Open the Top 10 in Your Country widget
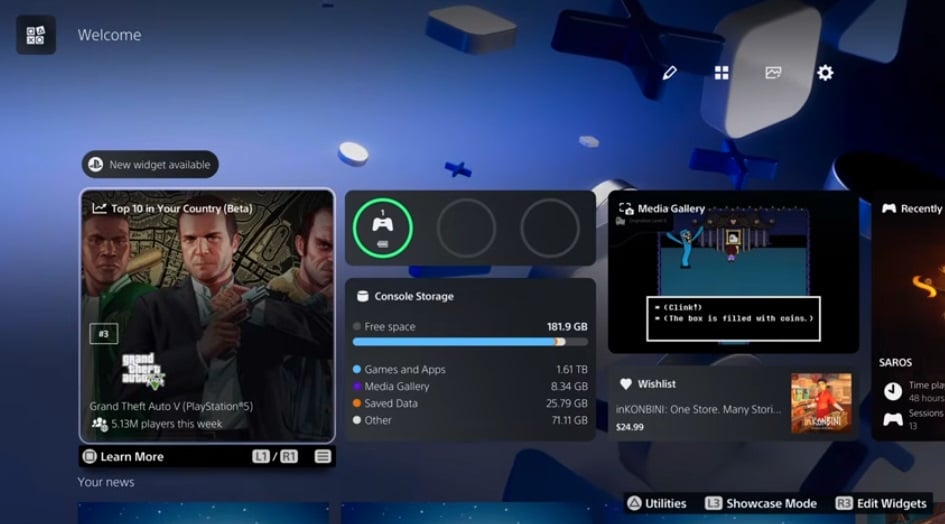The height and width of the screenshot is (524, 945). 207,316
